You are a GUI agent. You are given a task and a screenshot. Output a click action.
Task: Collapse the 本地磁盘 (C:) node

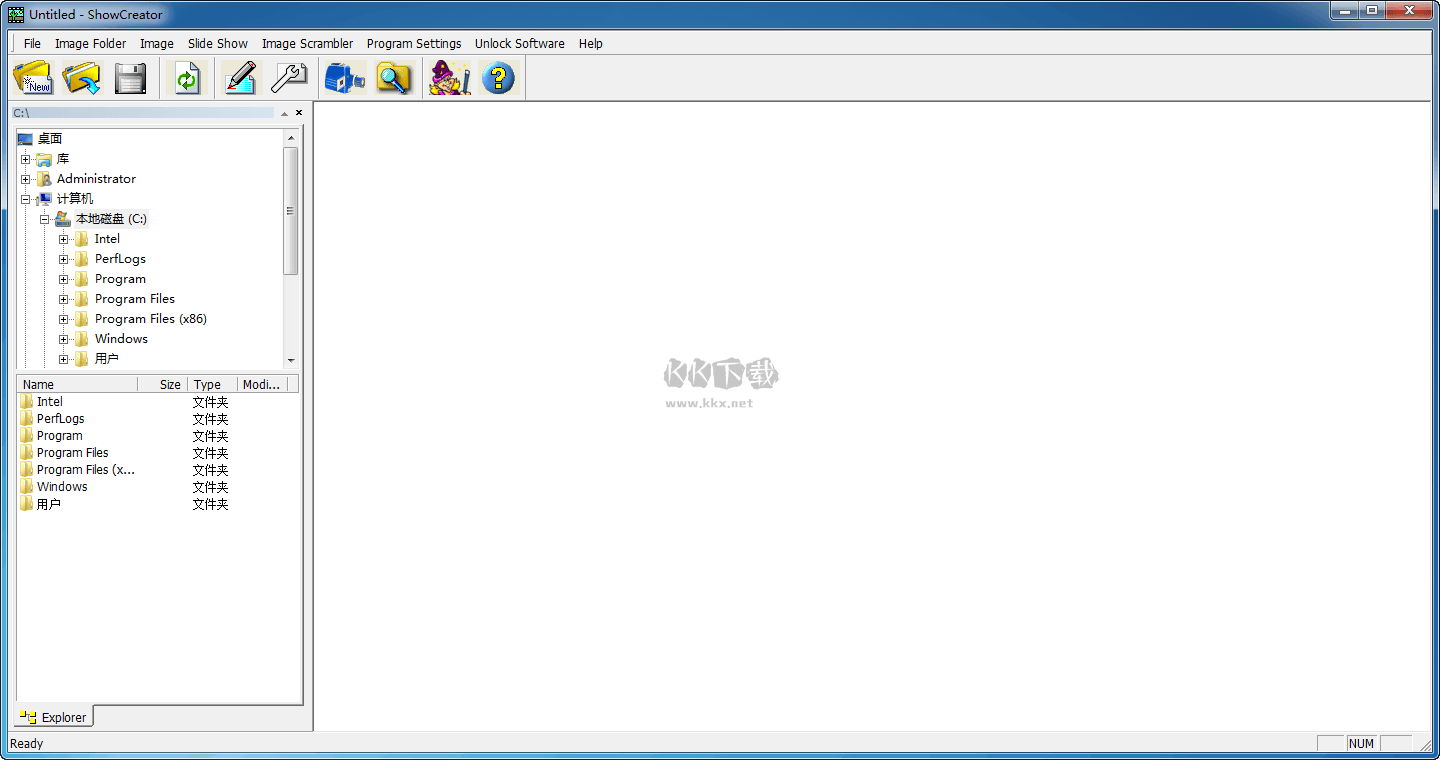[x=45, y=218]
